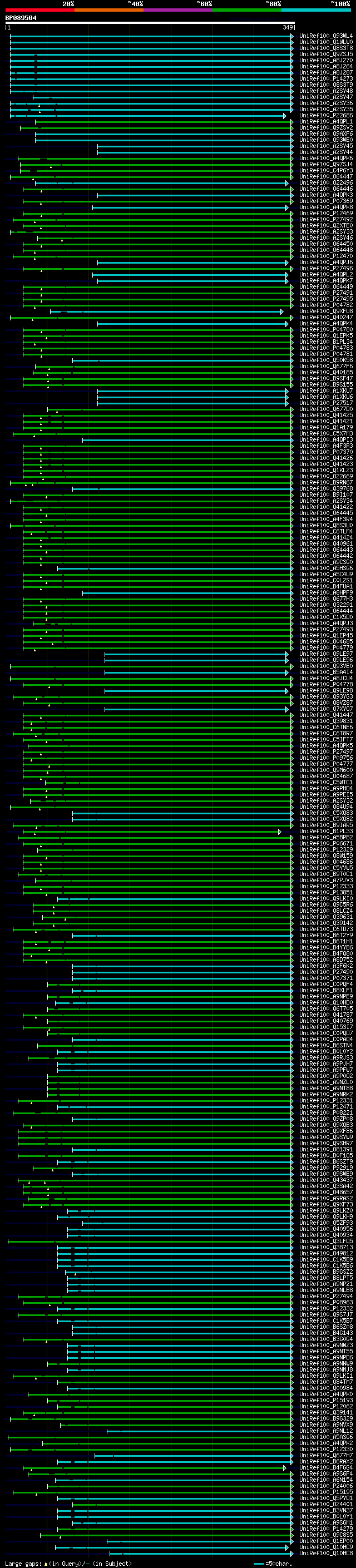Click the orange ~40% identity scale segment
Viewport: 356px width, 1568px height.
[109, 10]
